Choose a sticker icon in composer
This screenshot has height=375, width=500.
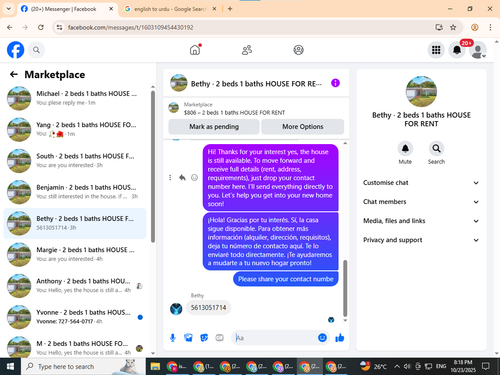(204, 338)
